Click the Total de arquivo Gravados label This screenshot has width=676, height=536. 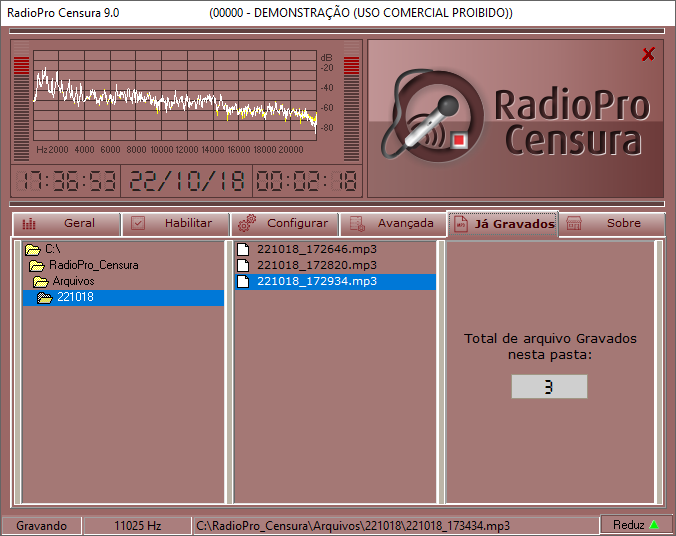click(x=550, y=347)
